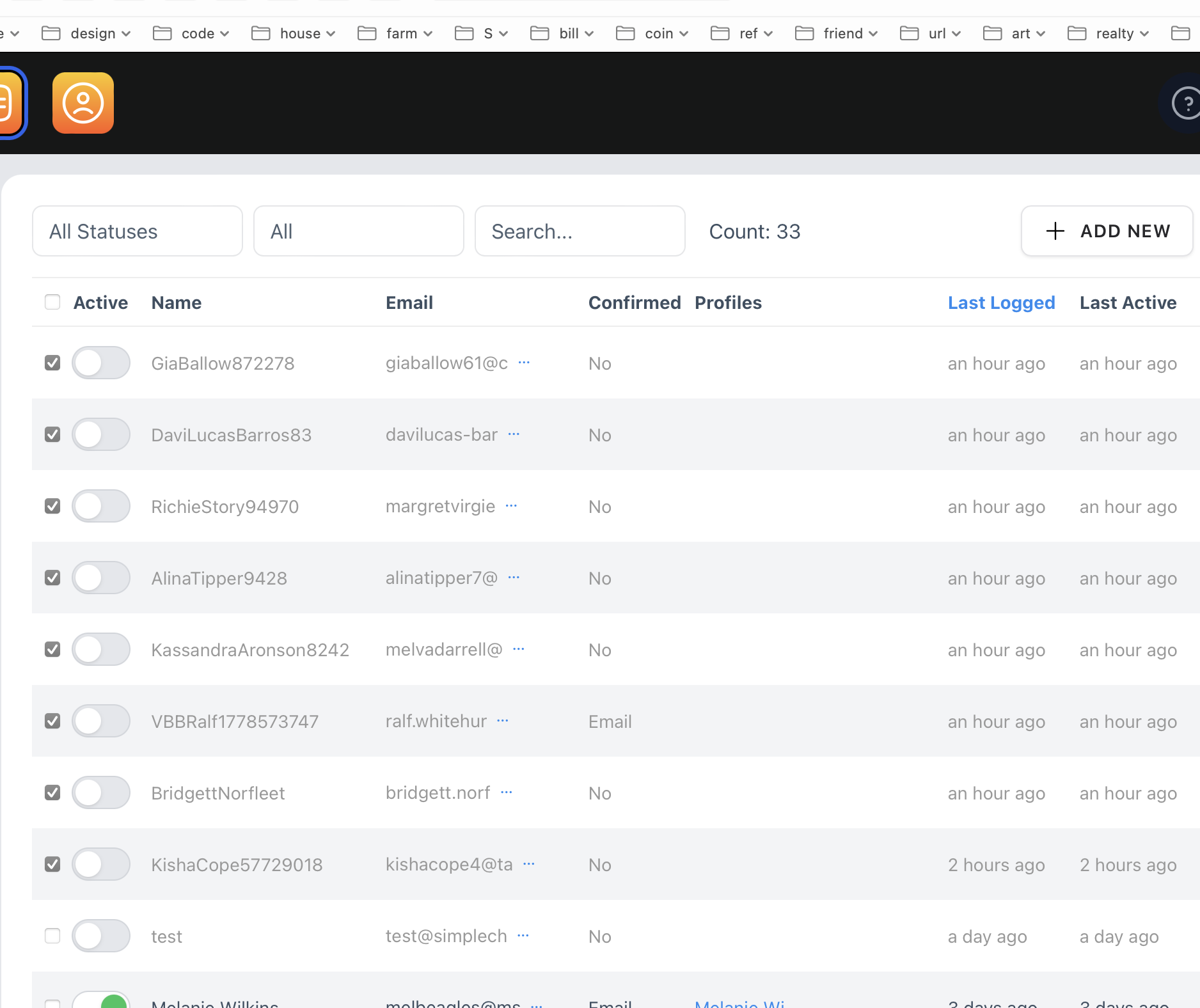
Task: Click ellipsis beside test@simplech email
Action: [523, 936]
